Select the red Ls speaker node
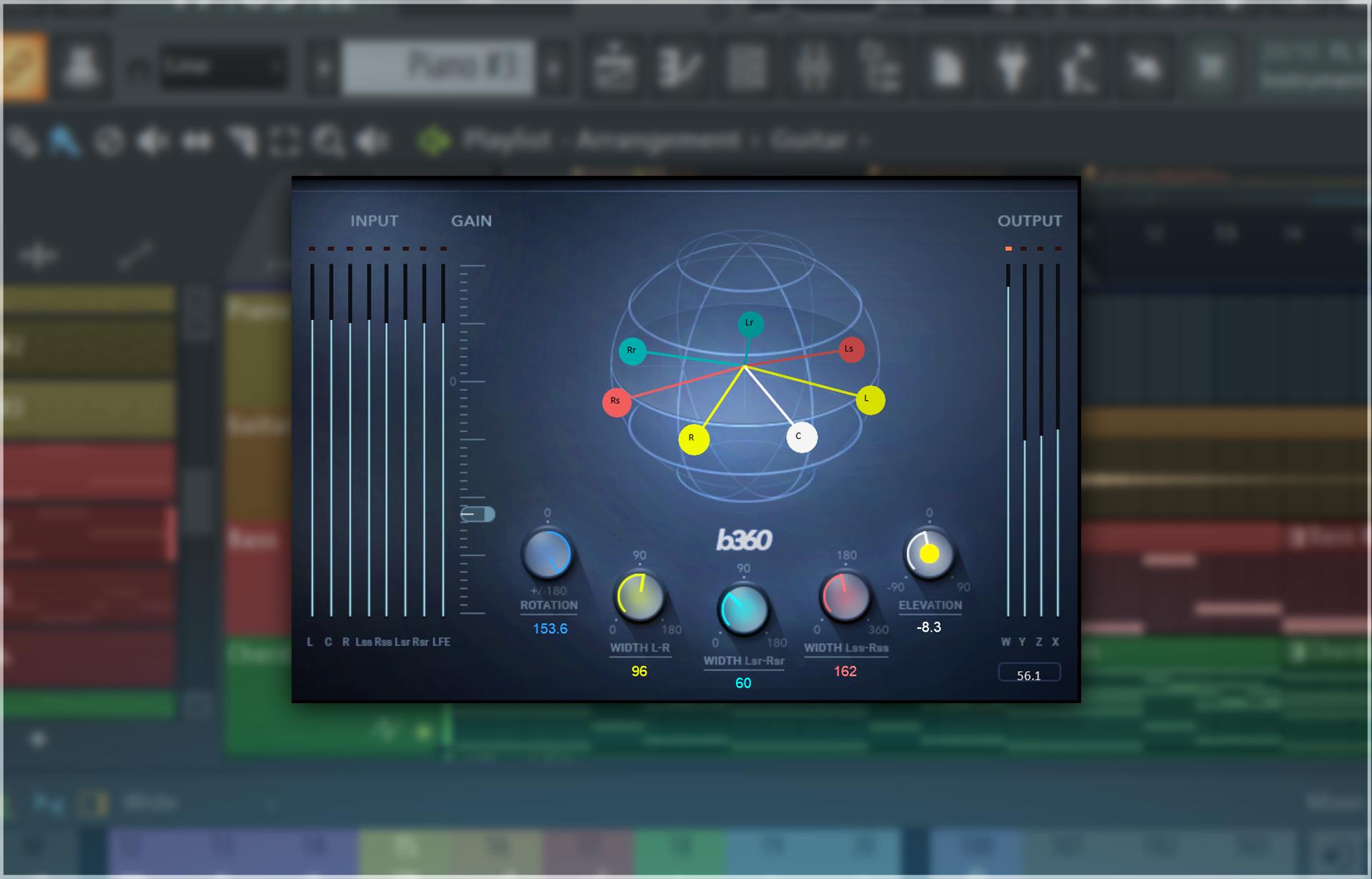 850,349
